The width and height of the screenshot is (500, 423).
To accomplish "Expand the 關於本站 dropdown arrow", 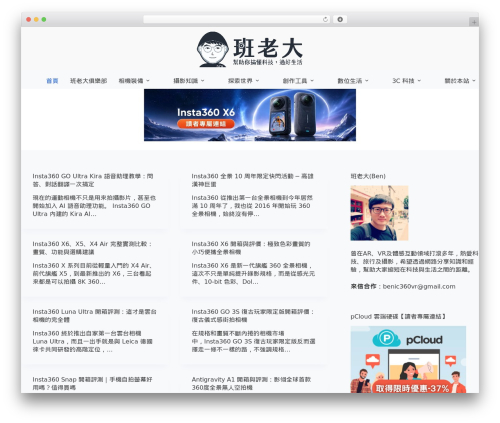I will 474,81.
